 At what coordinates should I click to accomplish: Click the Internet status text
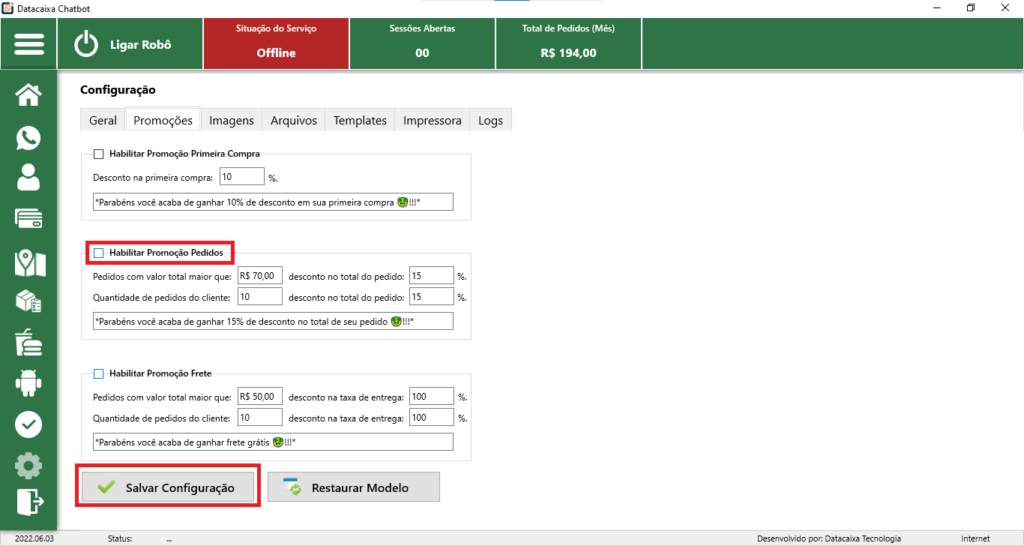[x=975, y=539]
